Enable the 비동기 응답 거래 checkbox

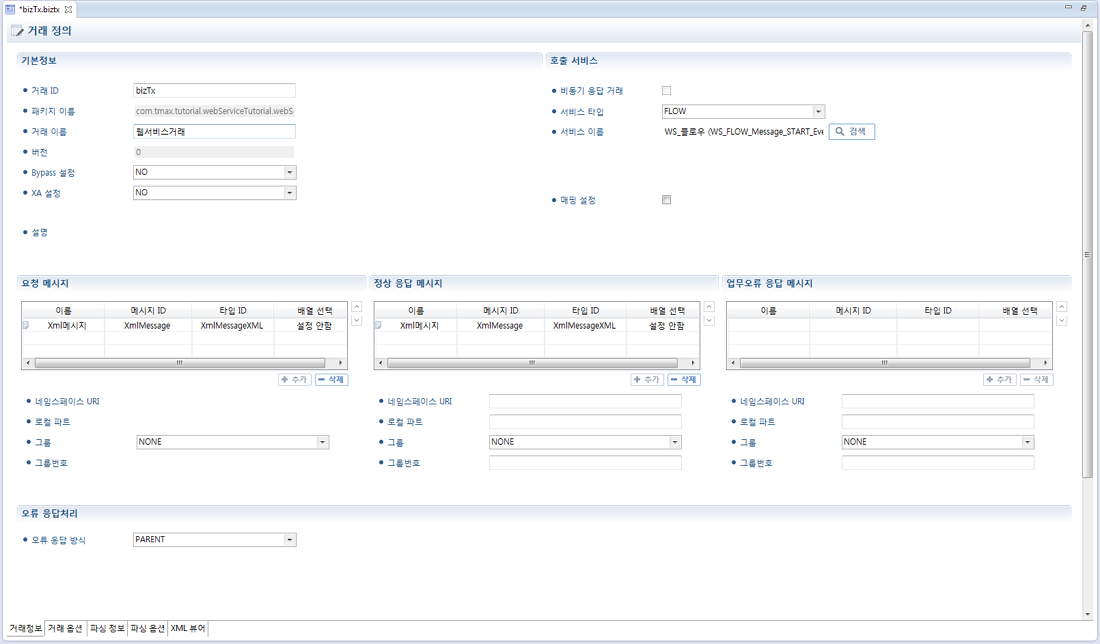point(667,91)
